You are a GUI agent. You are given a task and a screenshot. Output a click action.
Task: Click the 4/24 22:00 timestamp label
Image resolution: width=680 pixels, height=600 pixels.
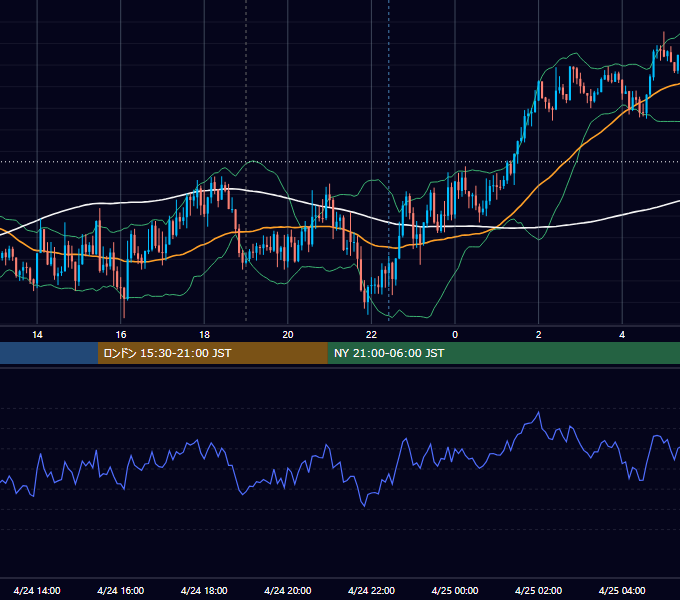point(371,590)
